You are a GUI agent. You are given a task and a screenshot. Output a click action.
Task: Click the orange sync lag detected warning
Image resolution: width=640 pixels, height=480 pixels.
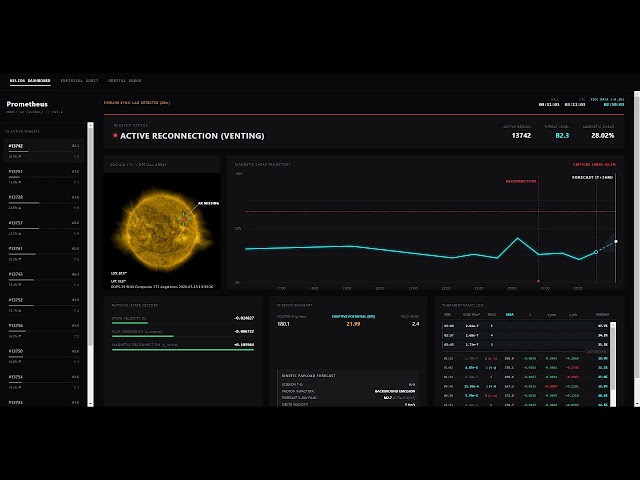coord(137,102)
